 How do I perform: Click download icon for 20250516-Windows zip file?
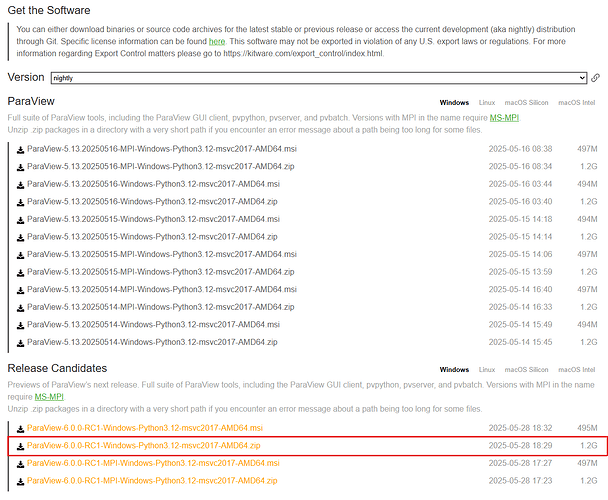pos(21,202)
